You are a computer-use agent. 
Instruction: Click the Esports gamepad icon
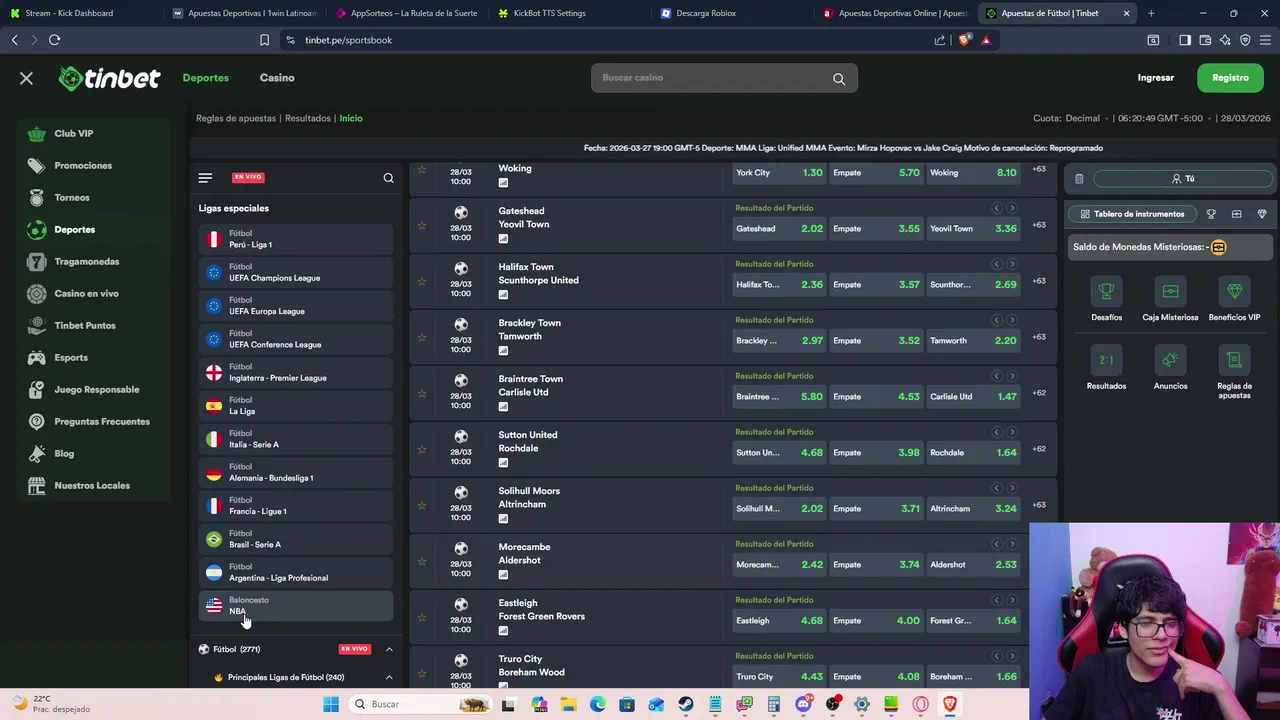[x=37, y=357]
